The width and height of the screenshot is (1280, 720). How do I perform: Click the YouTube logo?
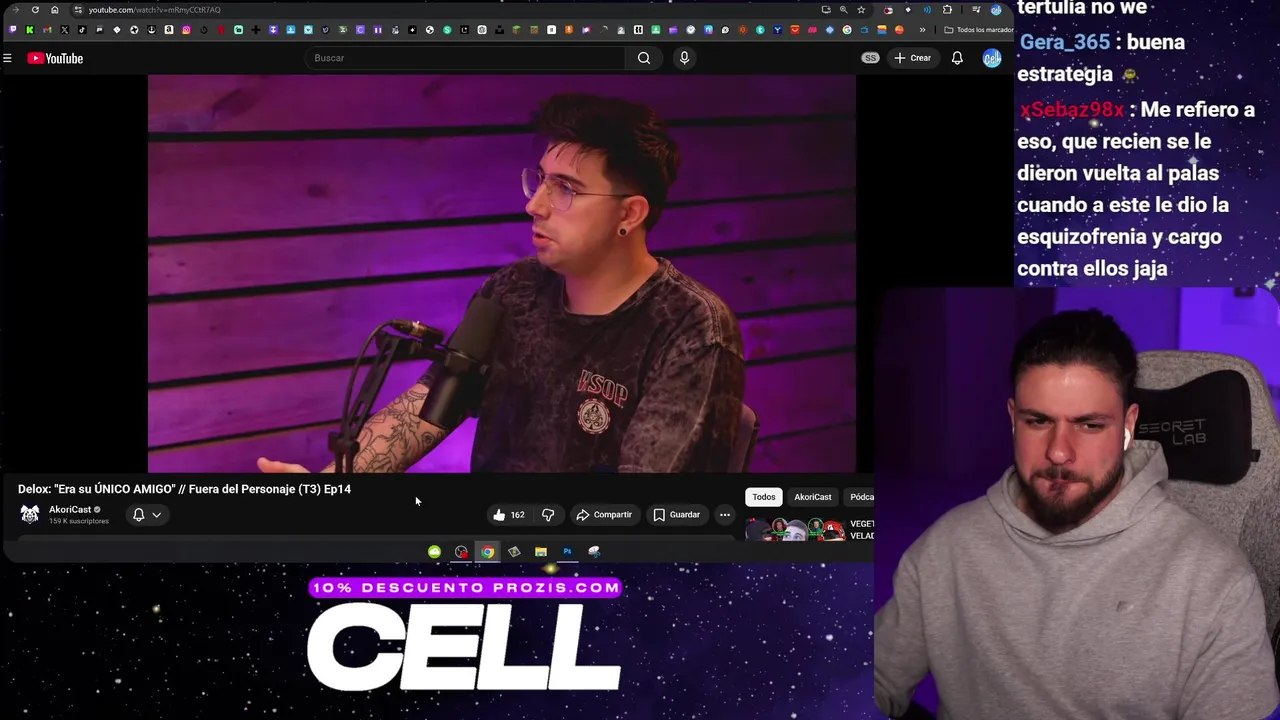click(55, 58)
